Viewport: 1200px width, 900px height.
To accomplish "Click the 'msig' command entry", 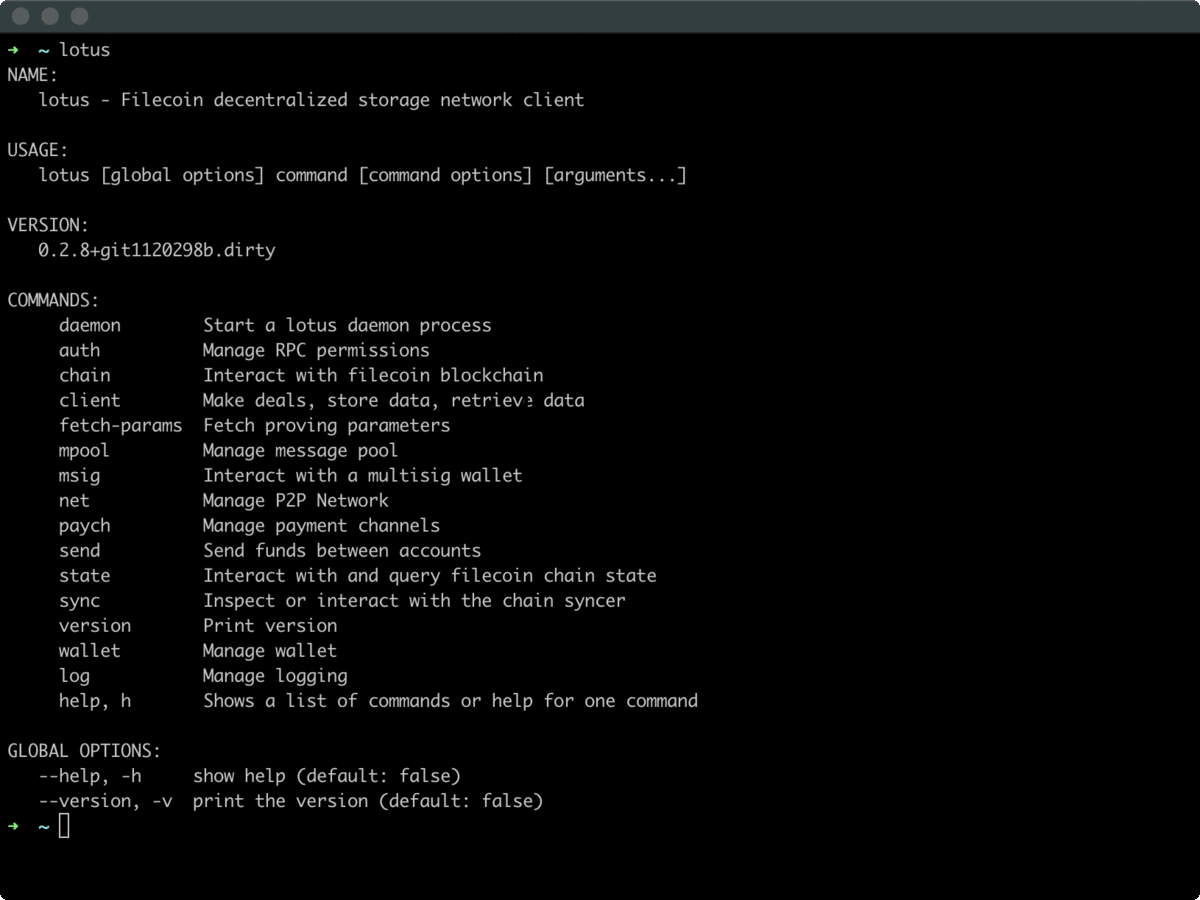I will point(80,475).
